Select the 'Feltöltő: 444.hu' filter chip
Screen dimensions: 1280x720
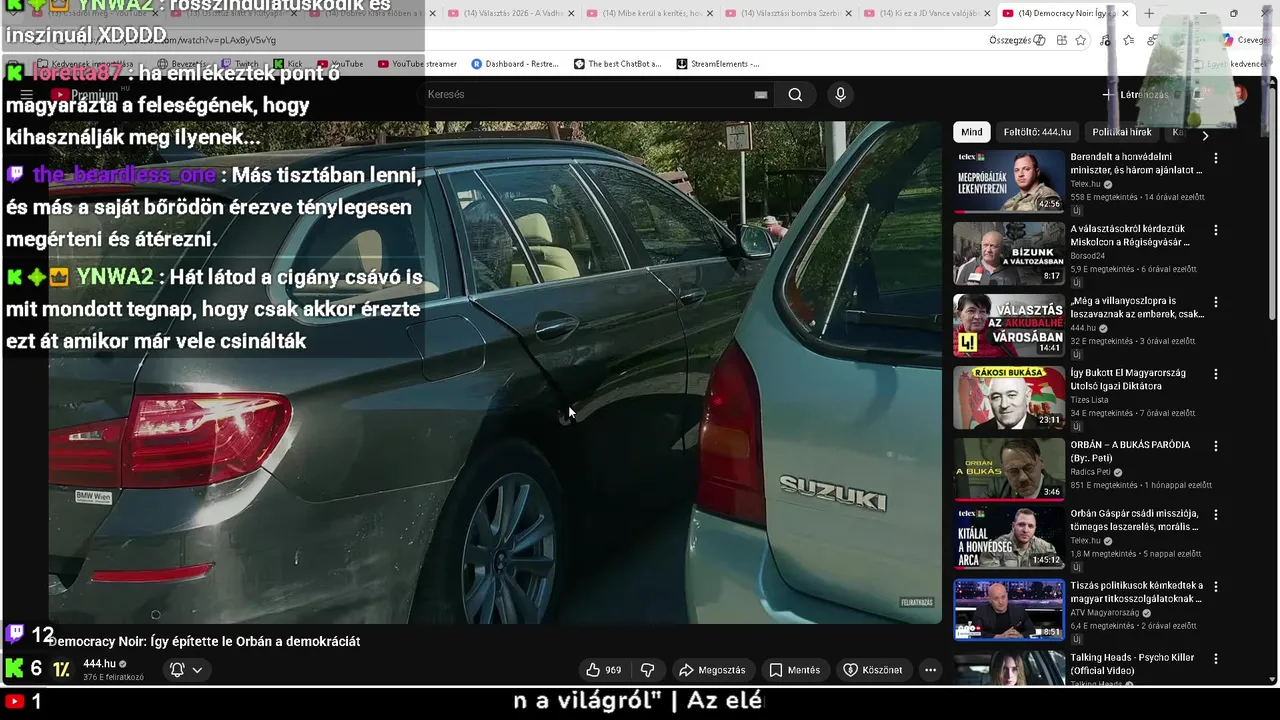[1037, 132]
